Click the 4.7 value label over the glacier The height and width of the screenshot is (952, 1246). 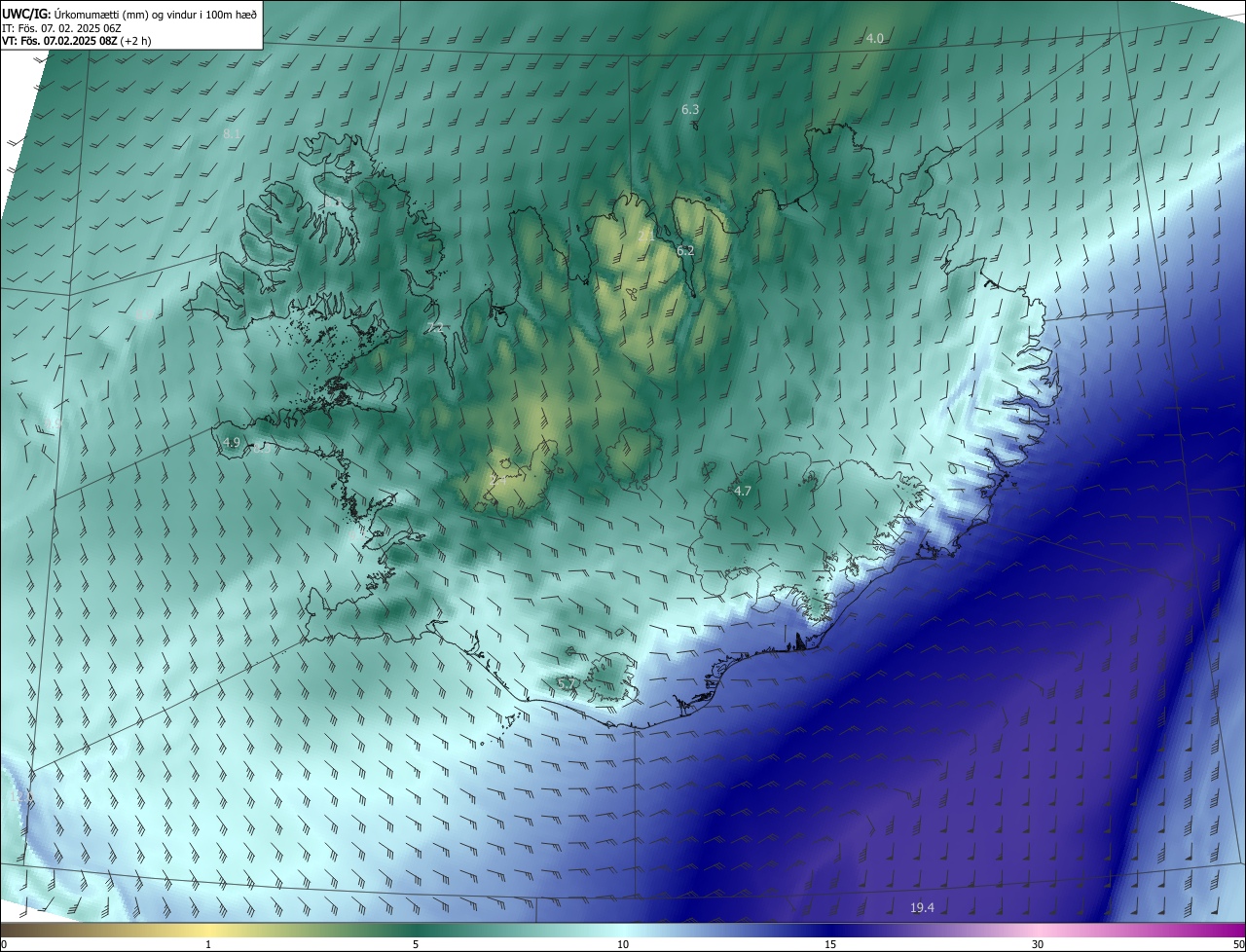(742, 492)
